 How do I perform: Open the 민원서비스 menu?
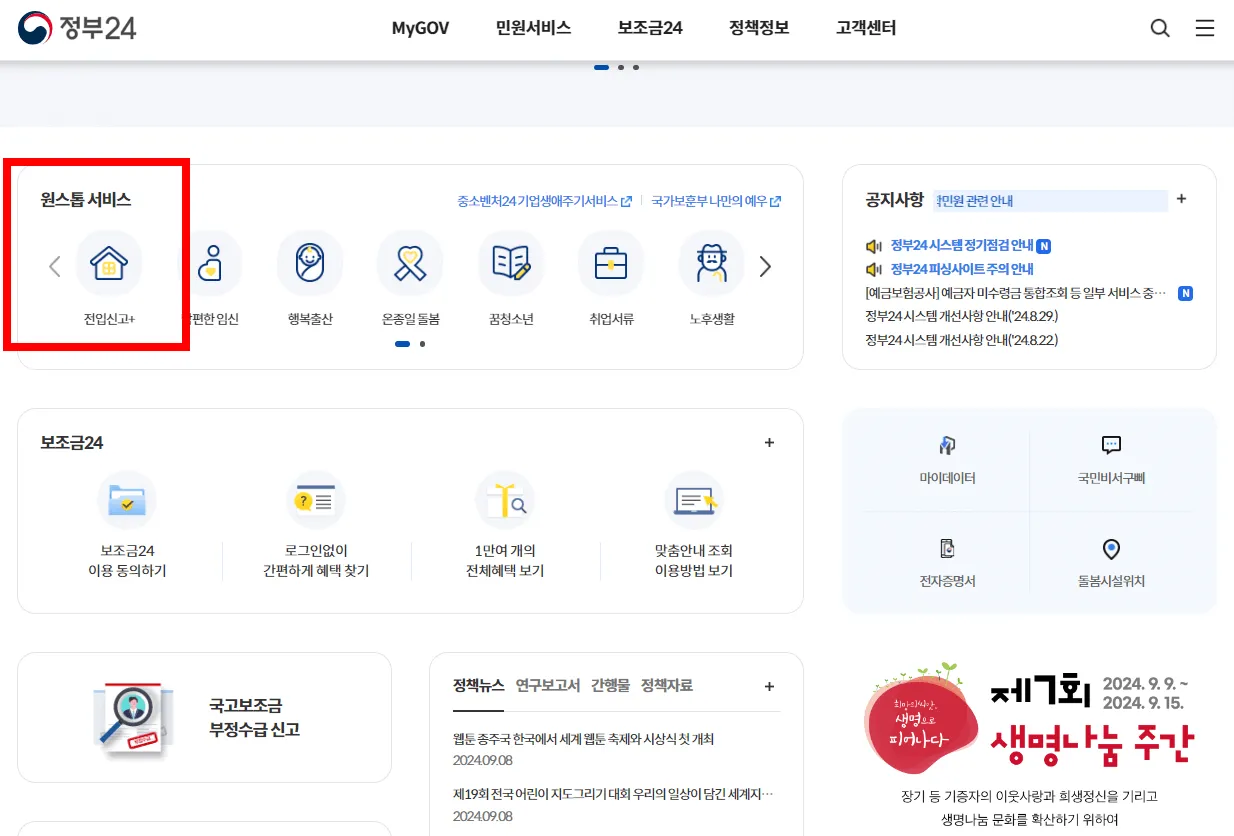(x=533, y=28)
